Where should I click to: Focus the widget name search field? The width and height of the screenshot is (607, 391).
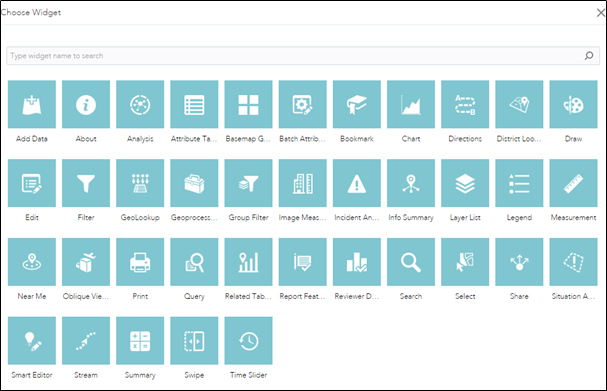coord(303,56)
